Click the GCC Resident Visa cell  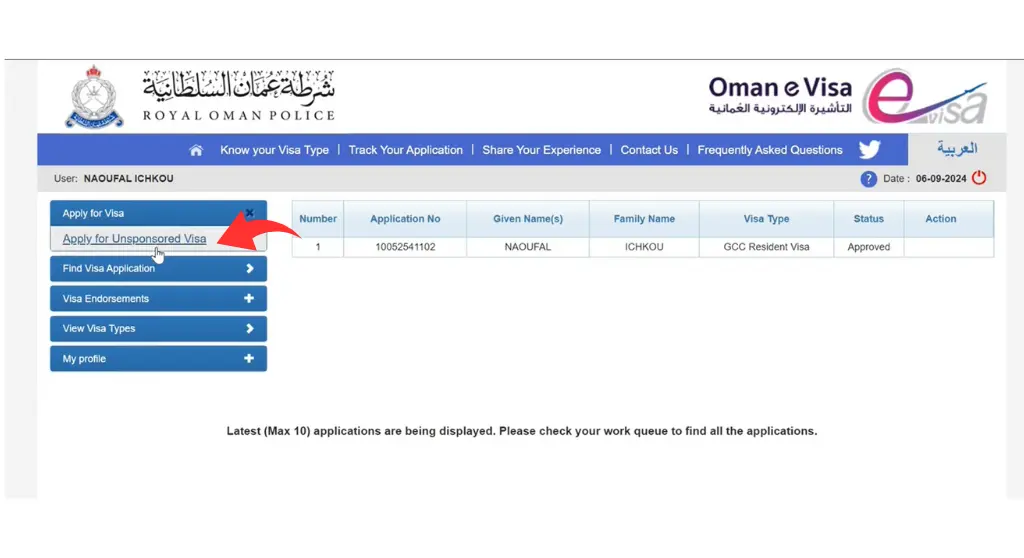point(766,247)
